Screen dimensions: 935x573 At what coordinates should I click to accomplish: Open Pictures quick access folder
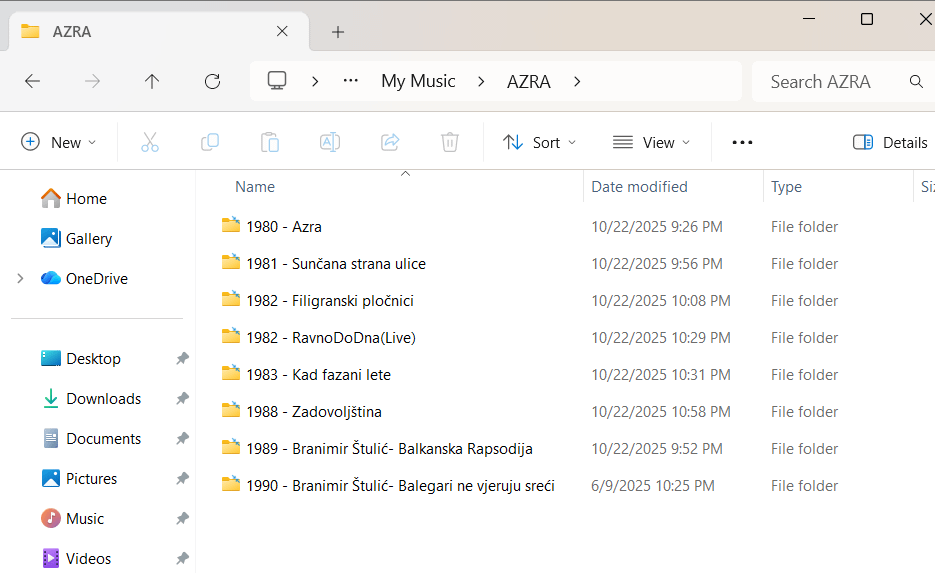[x=79, y=478]
